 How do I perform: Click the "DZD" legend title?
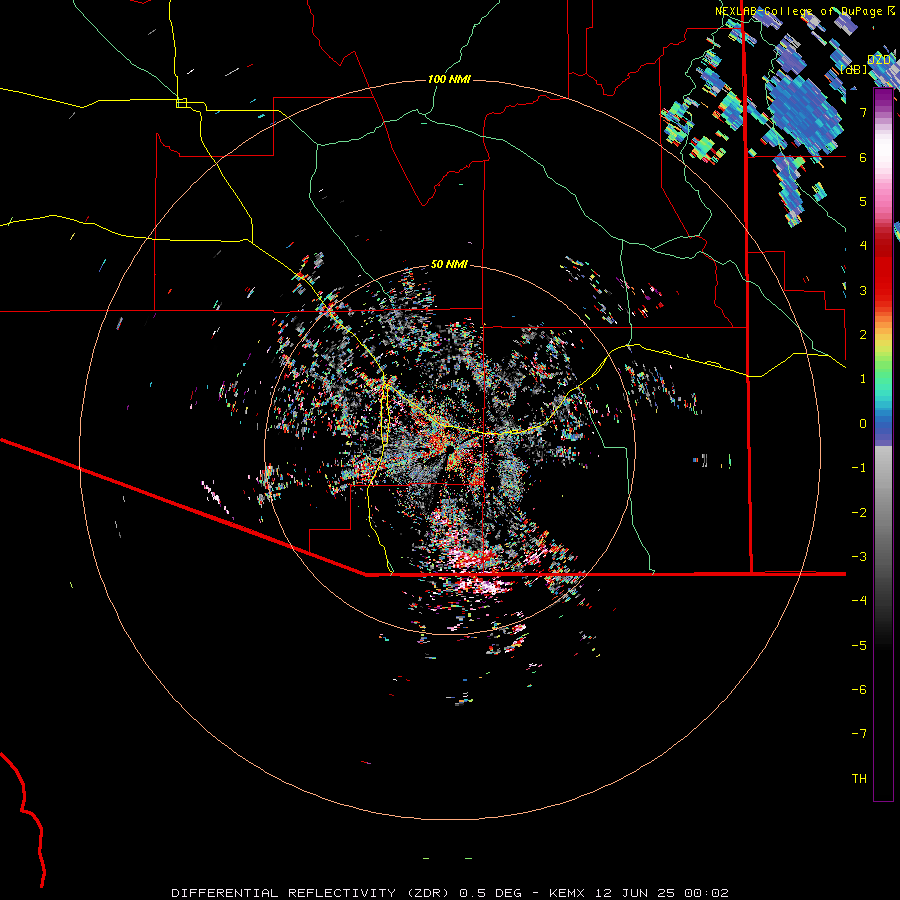[x=879, y=60]
